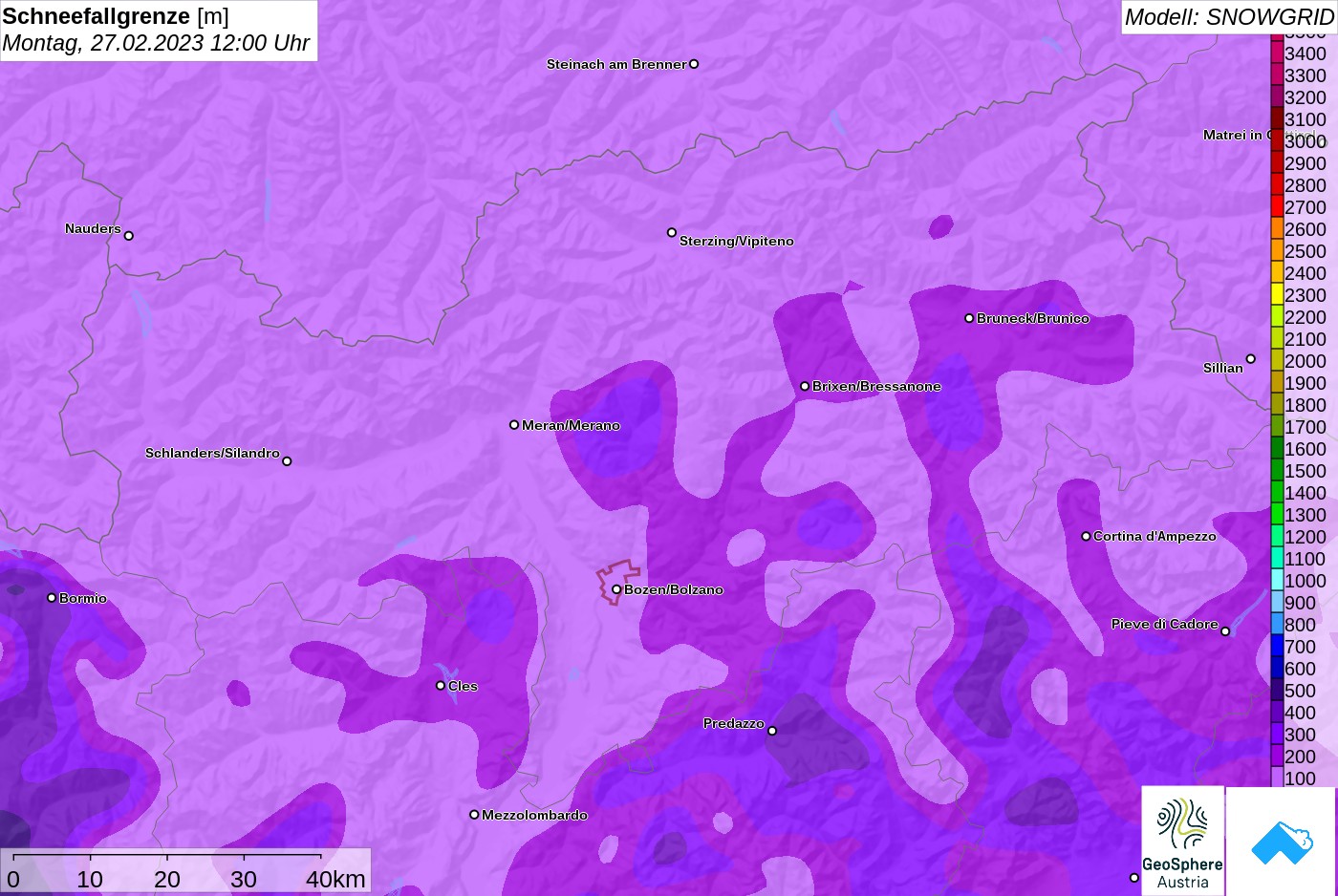Select the yellow legend swatch at 2300

tap(1277, 295)
